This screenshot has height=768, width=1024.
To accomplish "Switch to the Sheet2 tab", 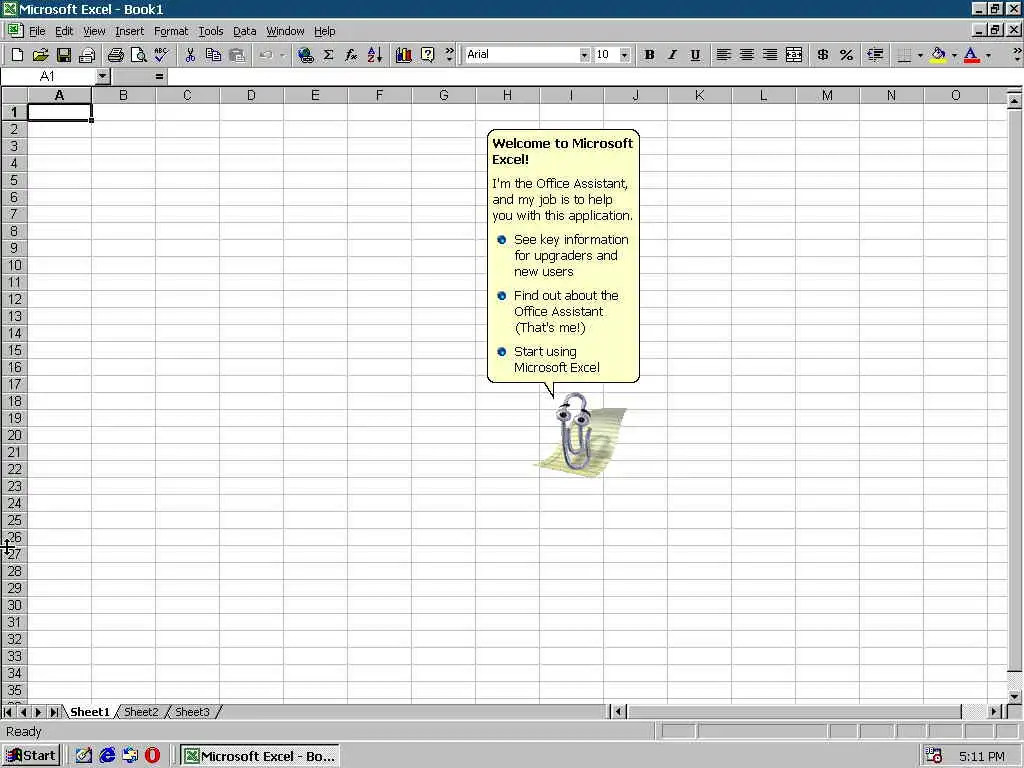I will click(141, 712).
